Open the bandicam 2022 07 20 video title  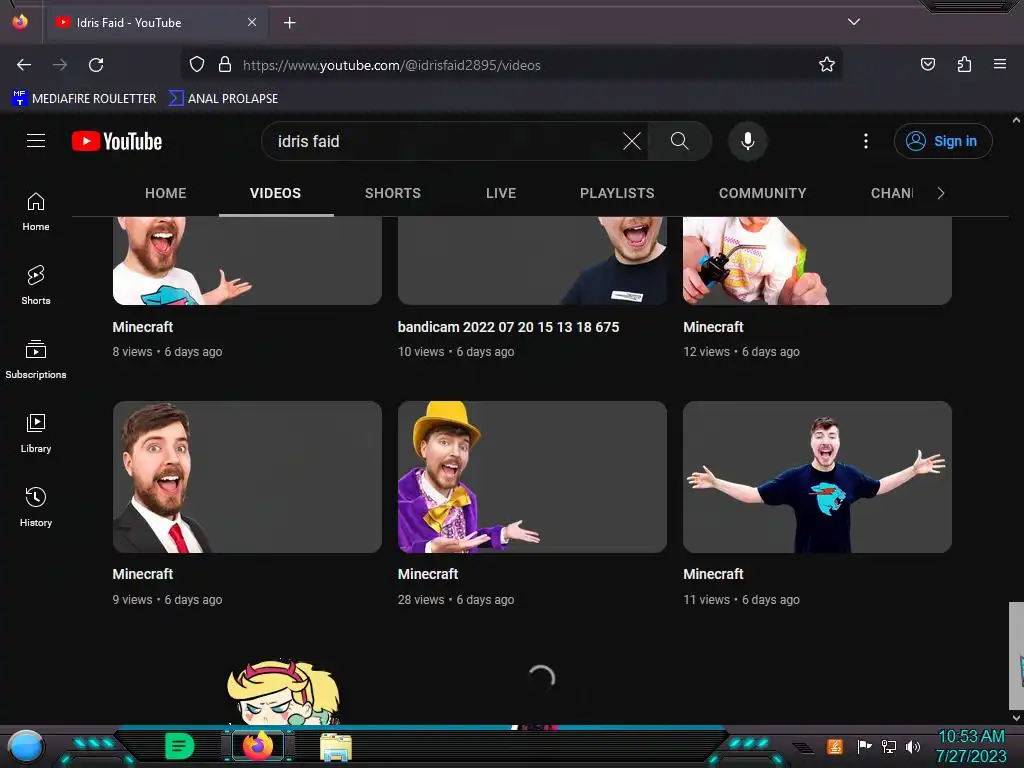pos(508,327)
